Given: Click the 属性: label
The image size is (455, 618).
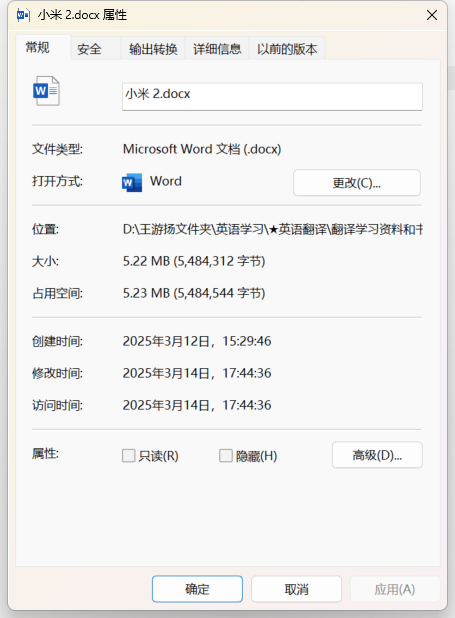Looking at the screenshot, I should tap(45, 454).
